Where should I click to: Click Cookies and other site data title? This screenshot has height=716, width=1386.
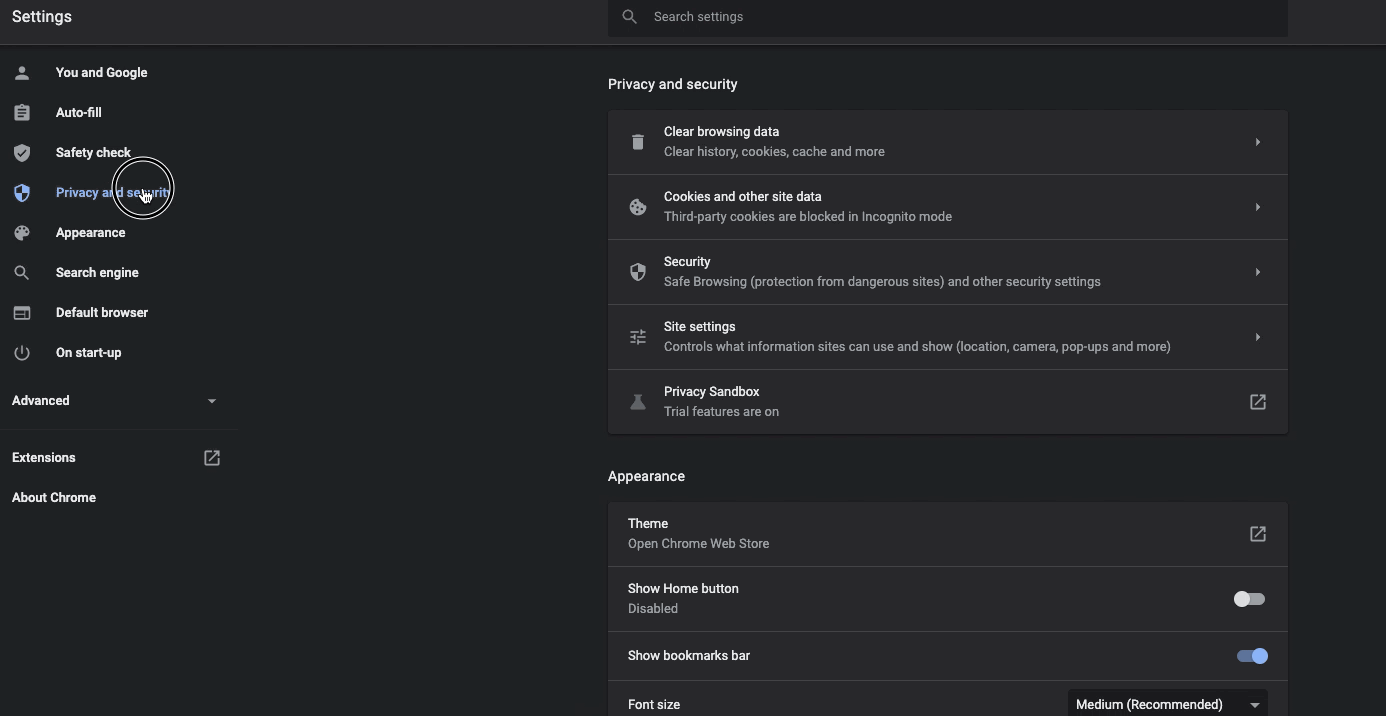[x=743, y=197]
